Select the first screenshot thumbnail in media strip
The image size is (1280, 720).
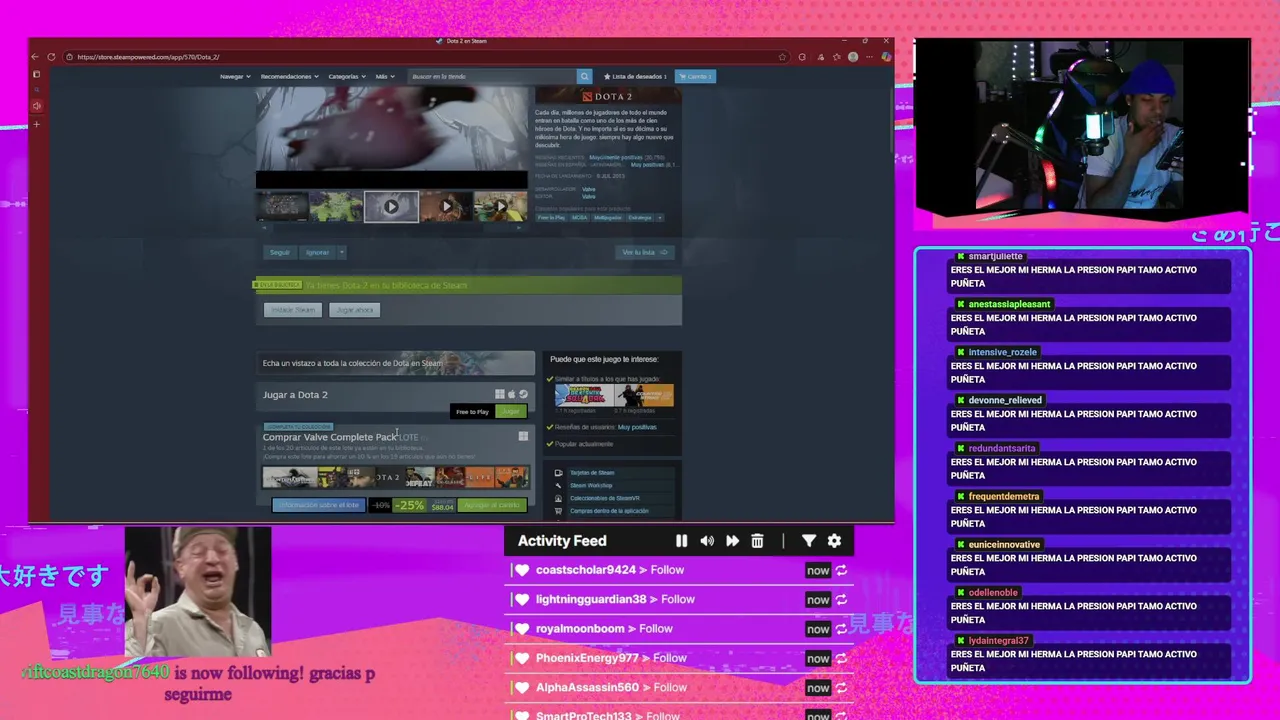tap(283, 207)
